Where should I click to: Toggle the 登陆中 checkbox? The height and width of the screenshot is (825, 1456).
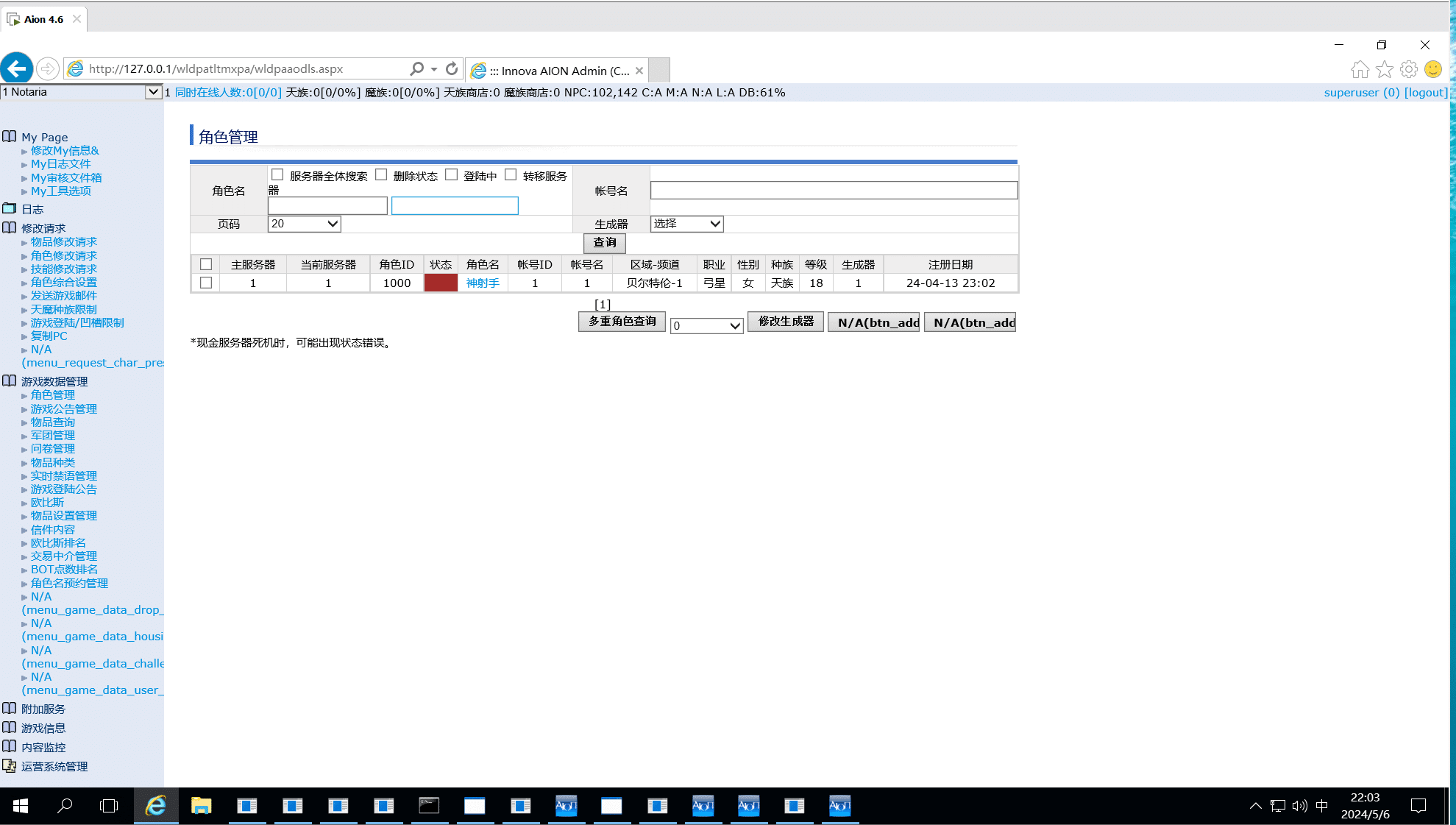click(x=452, y=175)
